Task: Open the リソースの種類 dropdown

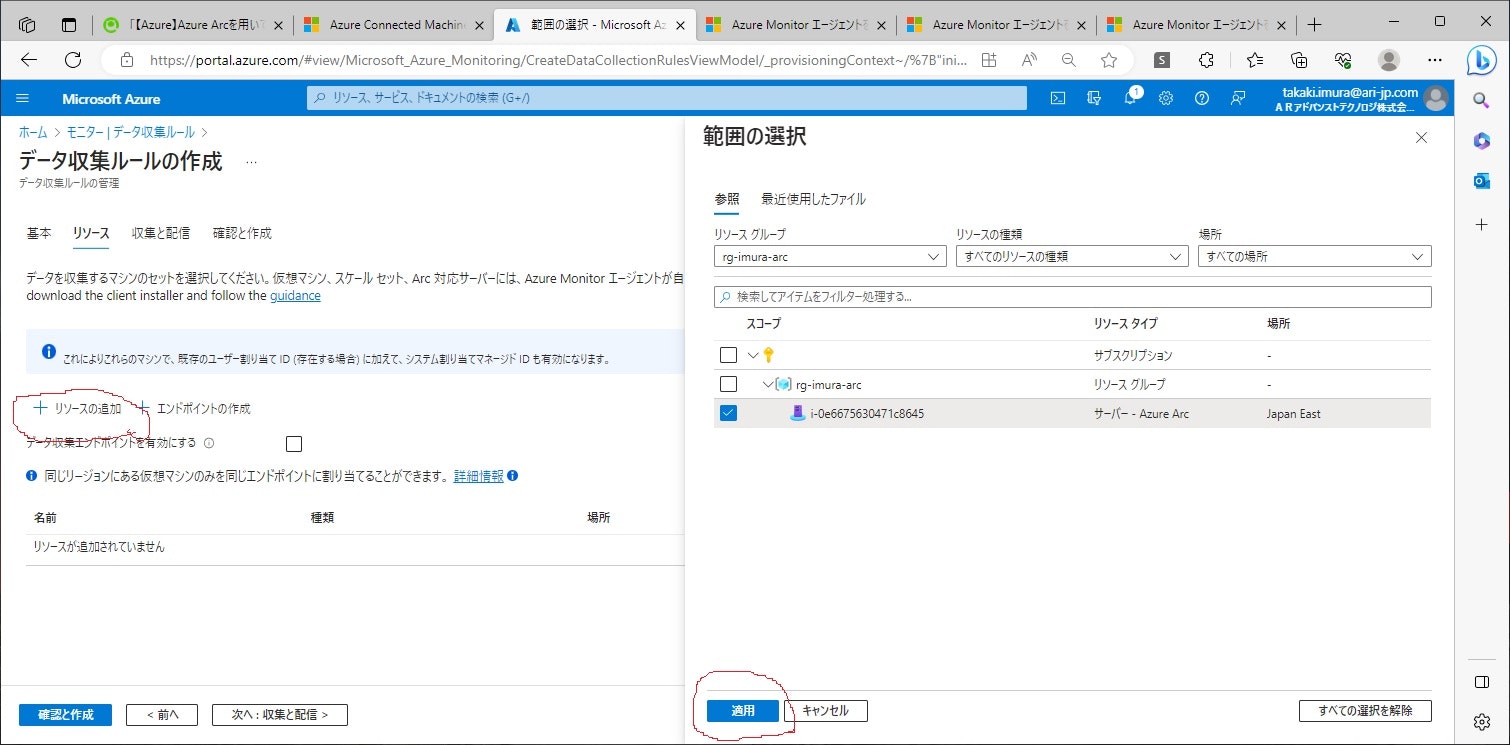Action: pos(1072,256)
